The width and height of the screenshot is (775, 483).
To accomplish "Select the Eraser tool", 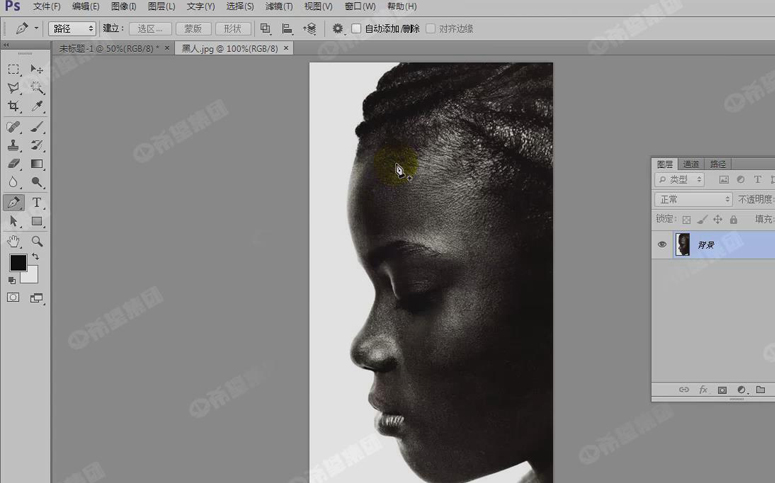I will (x=14, y=163).
